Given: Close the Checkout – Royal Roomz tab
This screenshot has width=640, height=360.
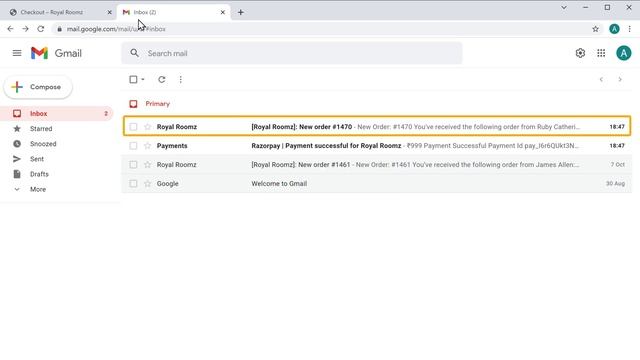Looking at the screenshot, I should (109, 12).
